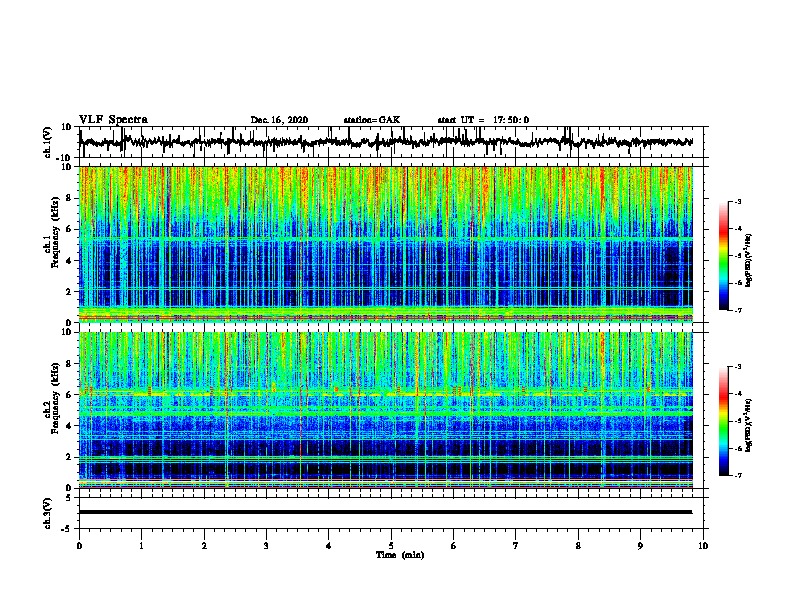Click the "ch.3(V)" axis label
This screenshot has height=612, width=792.
(x=48, y=513)
